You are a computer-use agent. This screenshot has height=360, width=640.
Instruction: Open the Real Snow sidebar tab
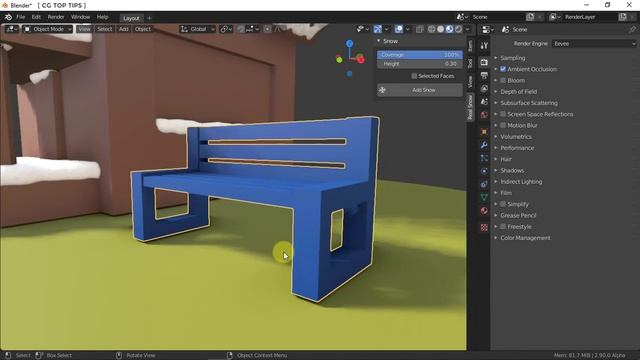pos(470,107)
